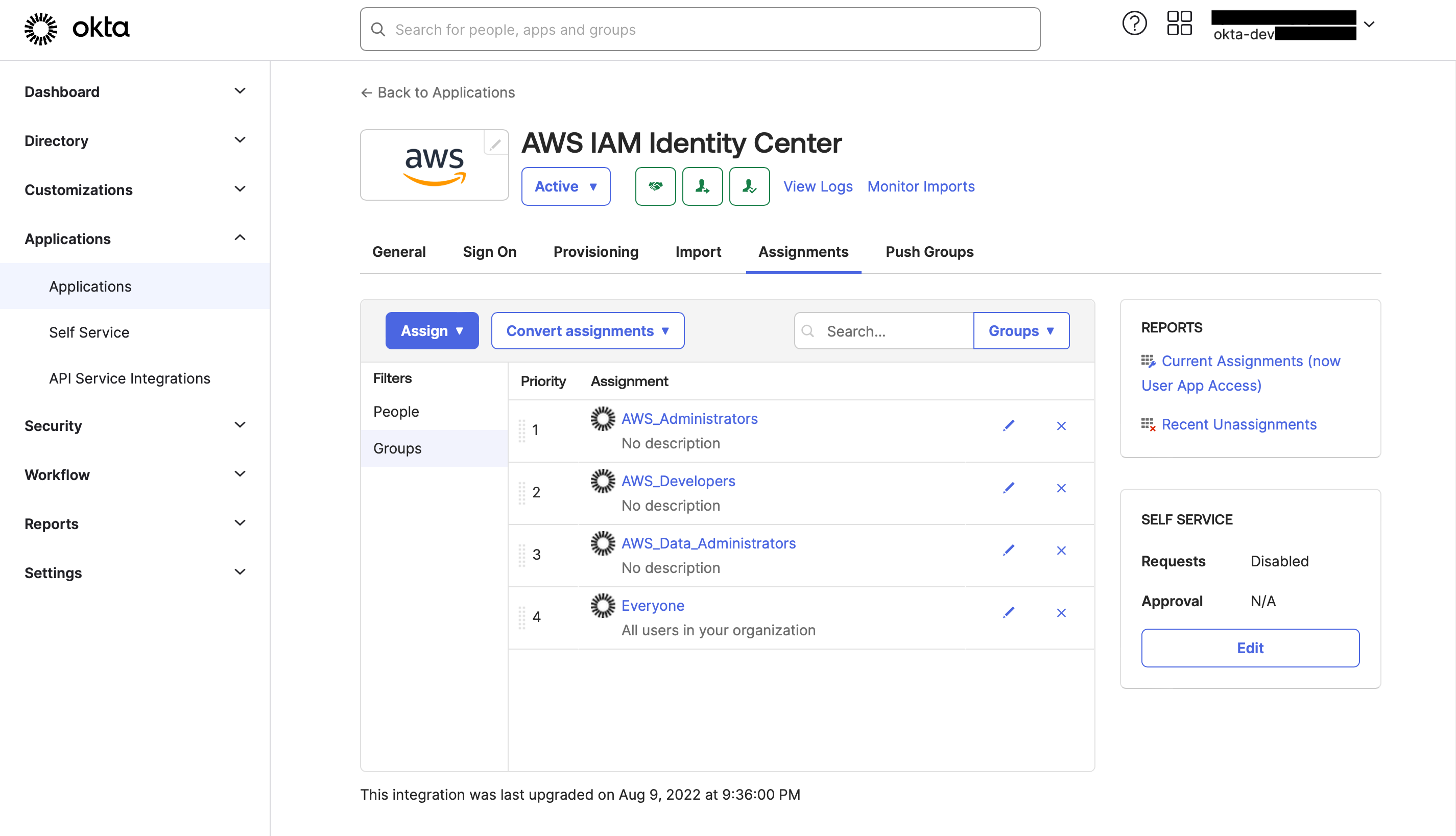Open the Recent Unassignments report
The height and width of the screenshot is (836, 1456).
click(1238, 424)
